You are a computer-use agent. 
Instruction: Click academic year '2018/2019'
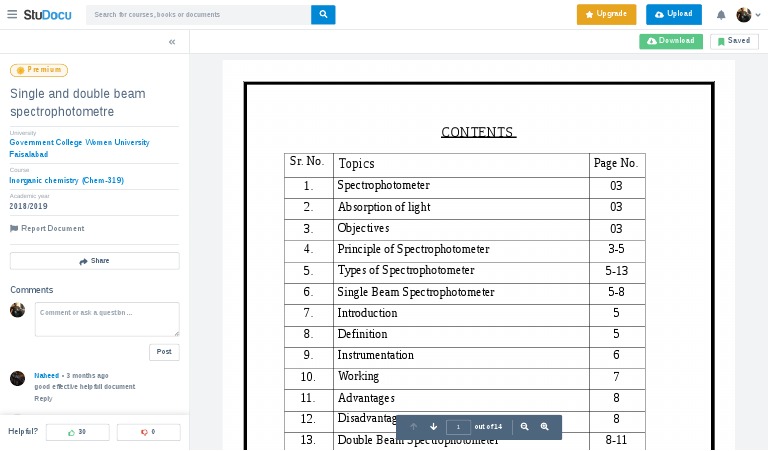[x=28, y=206]
